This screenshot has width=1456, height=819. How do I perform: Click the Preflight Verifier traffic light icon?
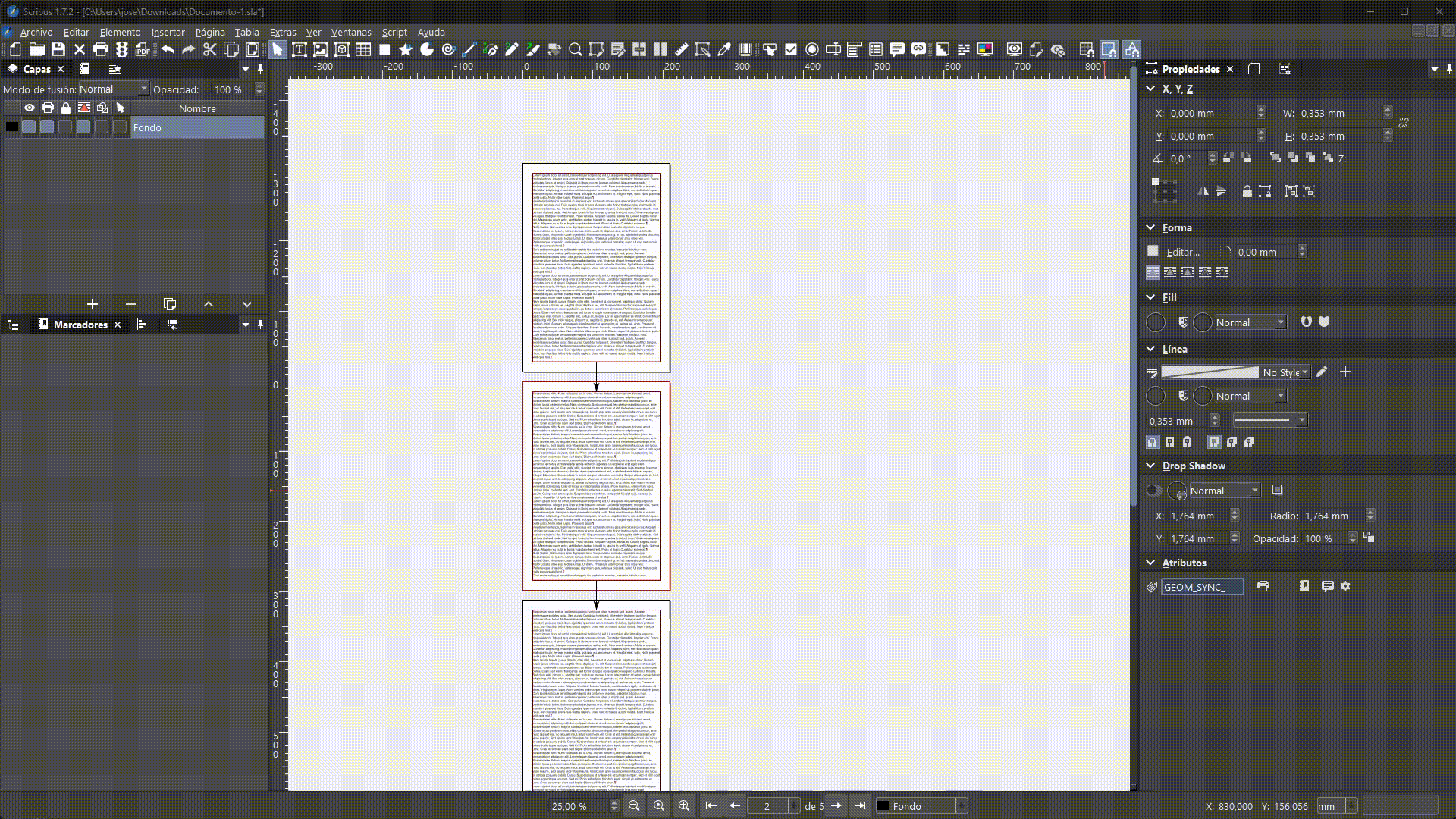click(x=122, y=50)
